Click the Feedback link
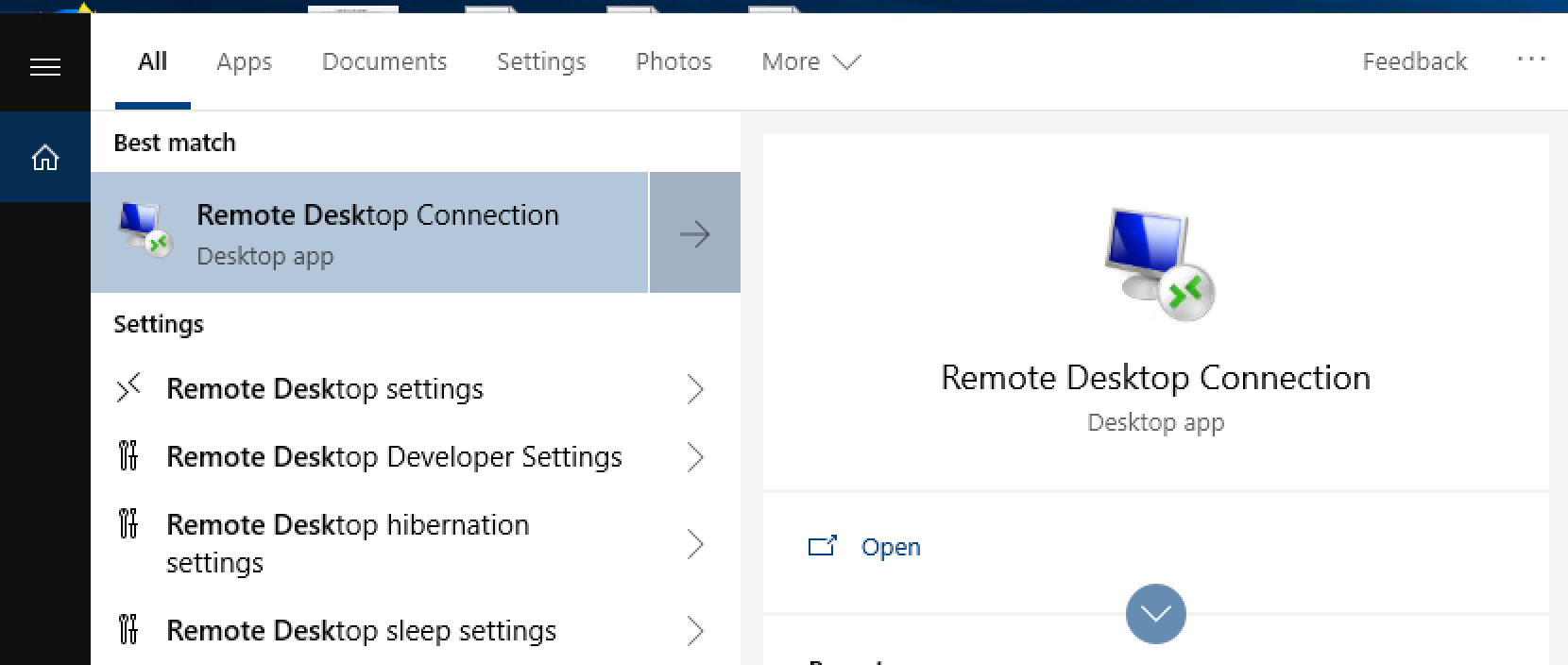The width and height of the screenshot is (1568, 665). coord(1414,62)
